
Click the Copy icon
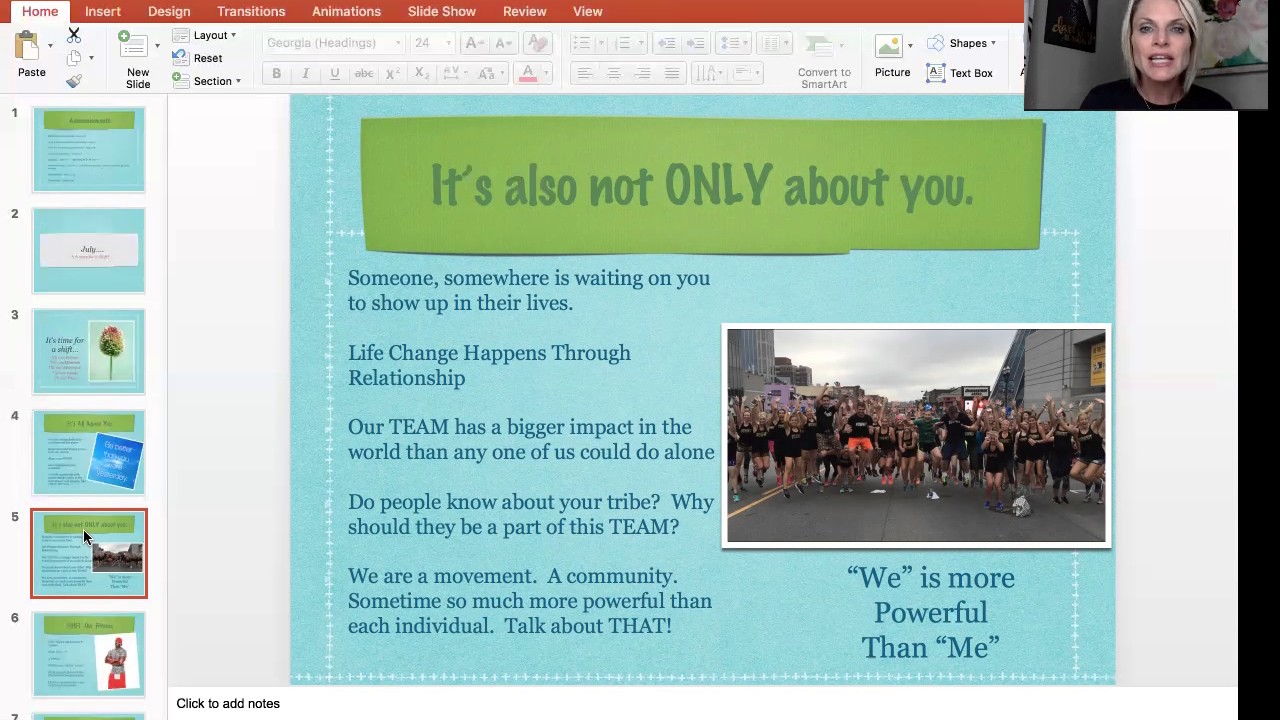73,58
